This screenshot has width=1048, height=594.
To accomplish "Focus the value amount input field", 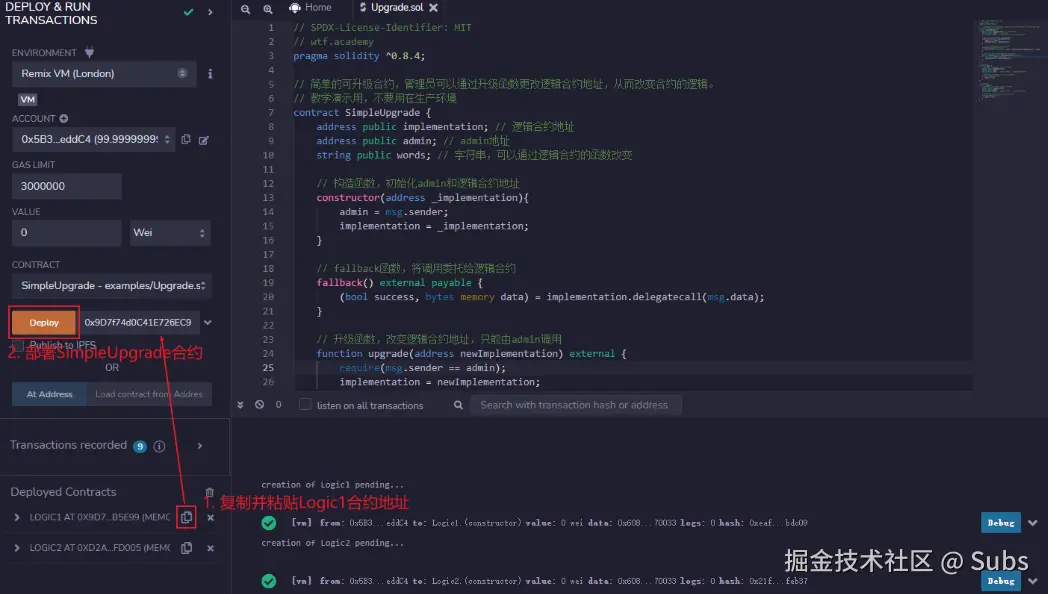I will 67,233.
